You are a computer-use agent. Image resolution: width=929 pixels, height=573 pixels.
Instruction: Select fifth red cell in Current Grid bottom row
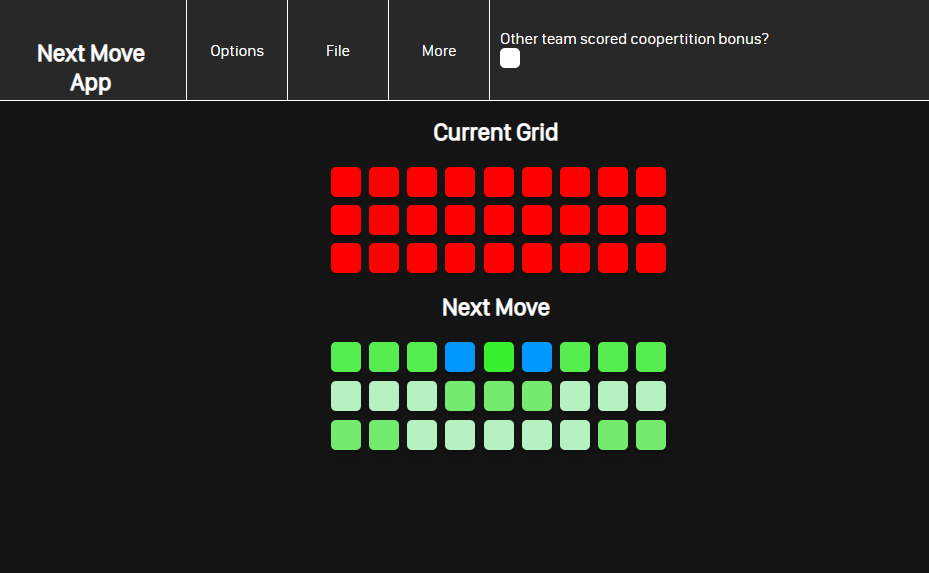point(499,258)
